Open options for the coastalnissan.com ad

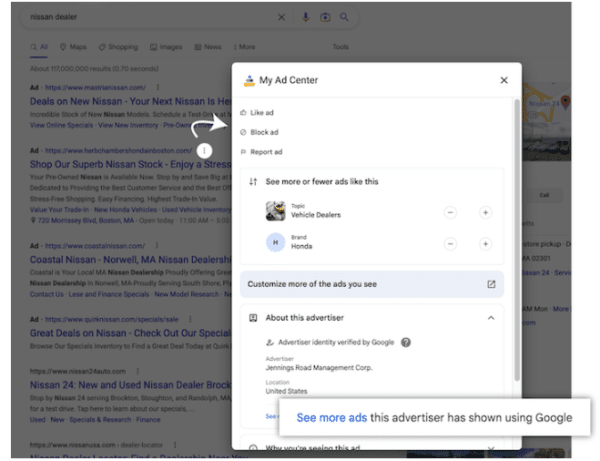[x=157, y=246]
